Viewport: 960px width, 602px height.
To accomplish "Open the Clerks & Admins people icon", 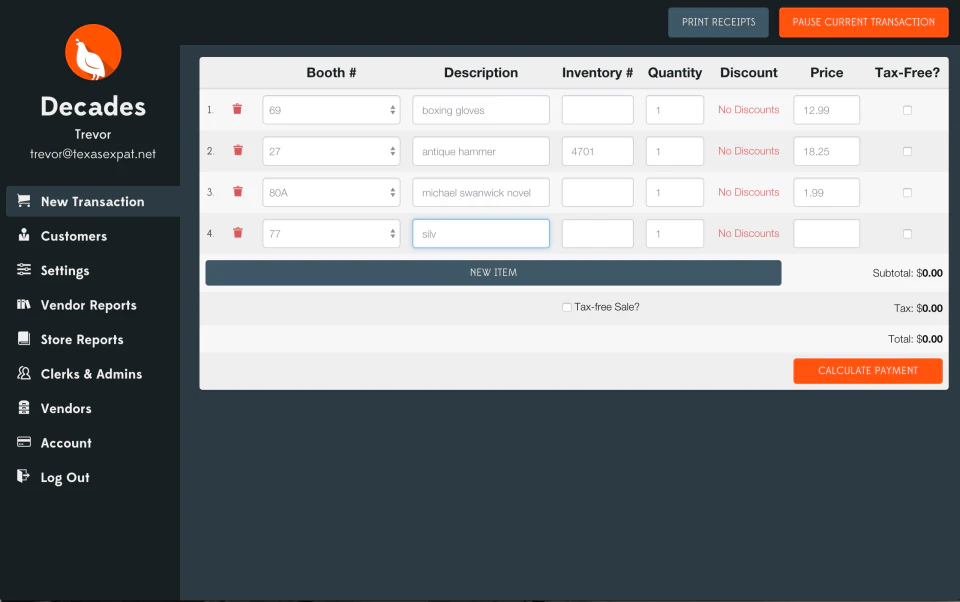I will point(22,374).
